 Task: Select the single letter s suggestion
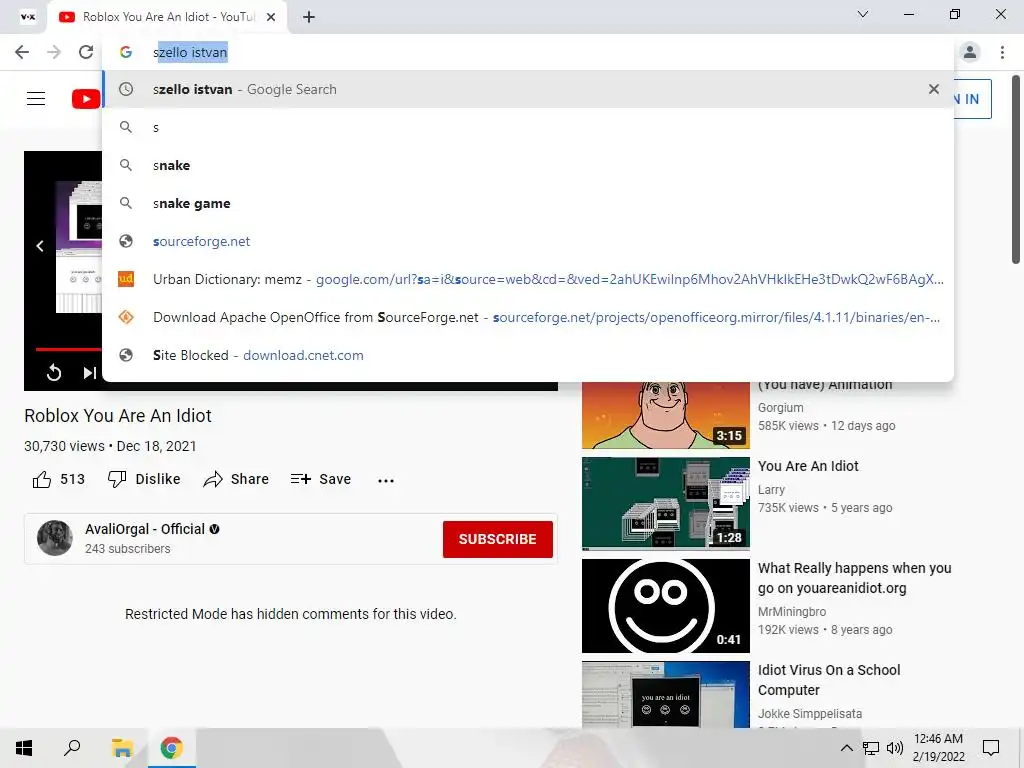click(528, 127)
